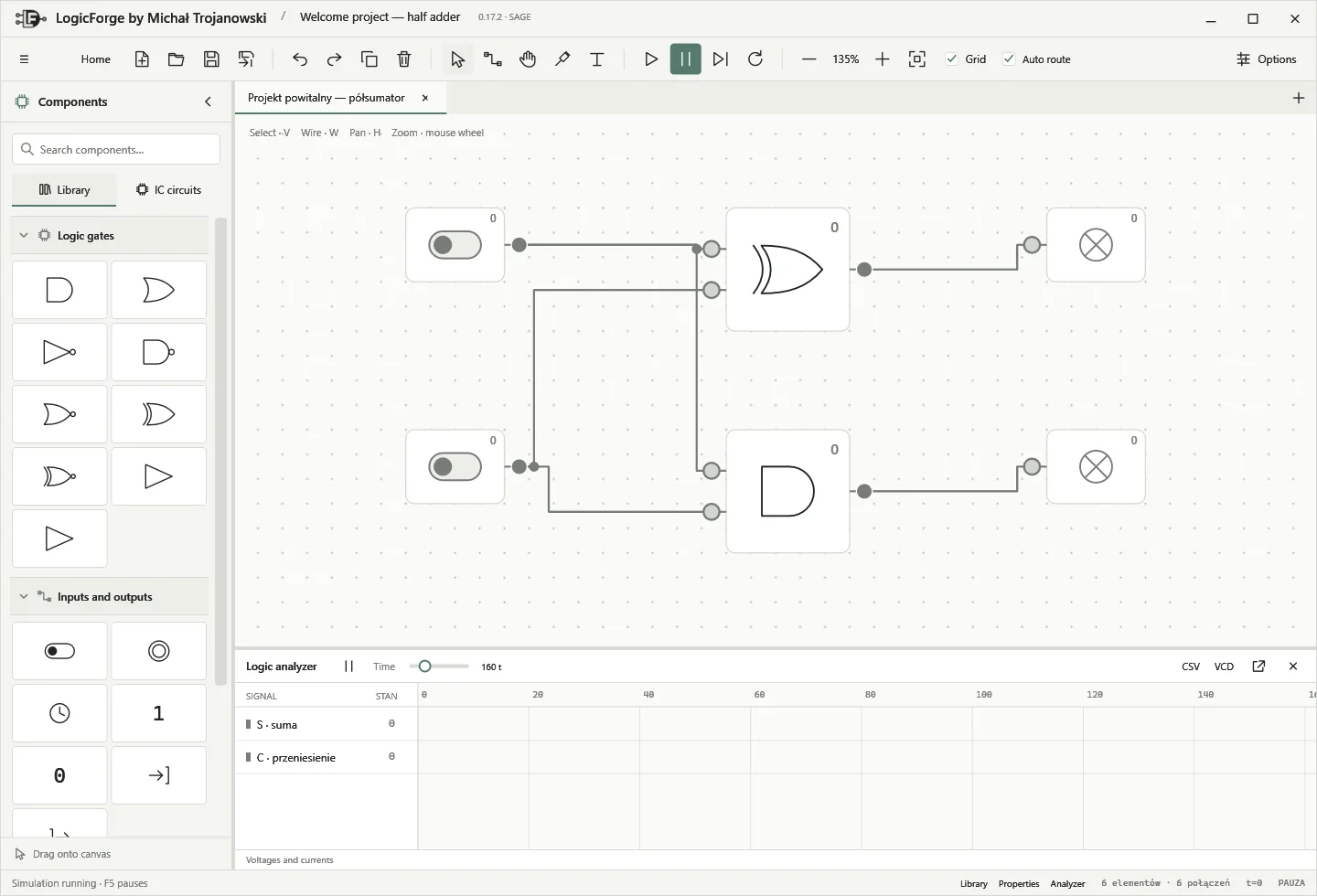Screen dimensions: 1317x896
Task: Open the Properties tab in the status bar
Action: (1019, 884)
